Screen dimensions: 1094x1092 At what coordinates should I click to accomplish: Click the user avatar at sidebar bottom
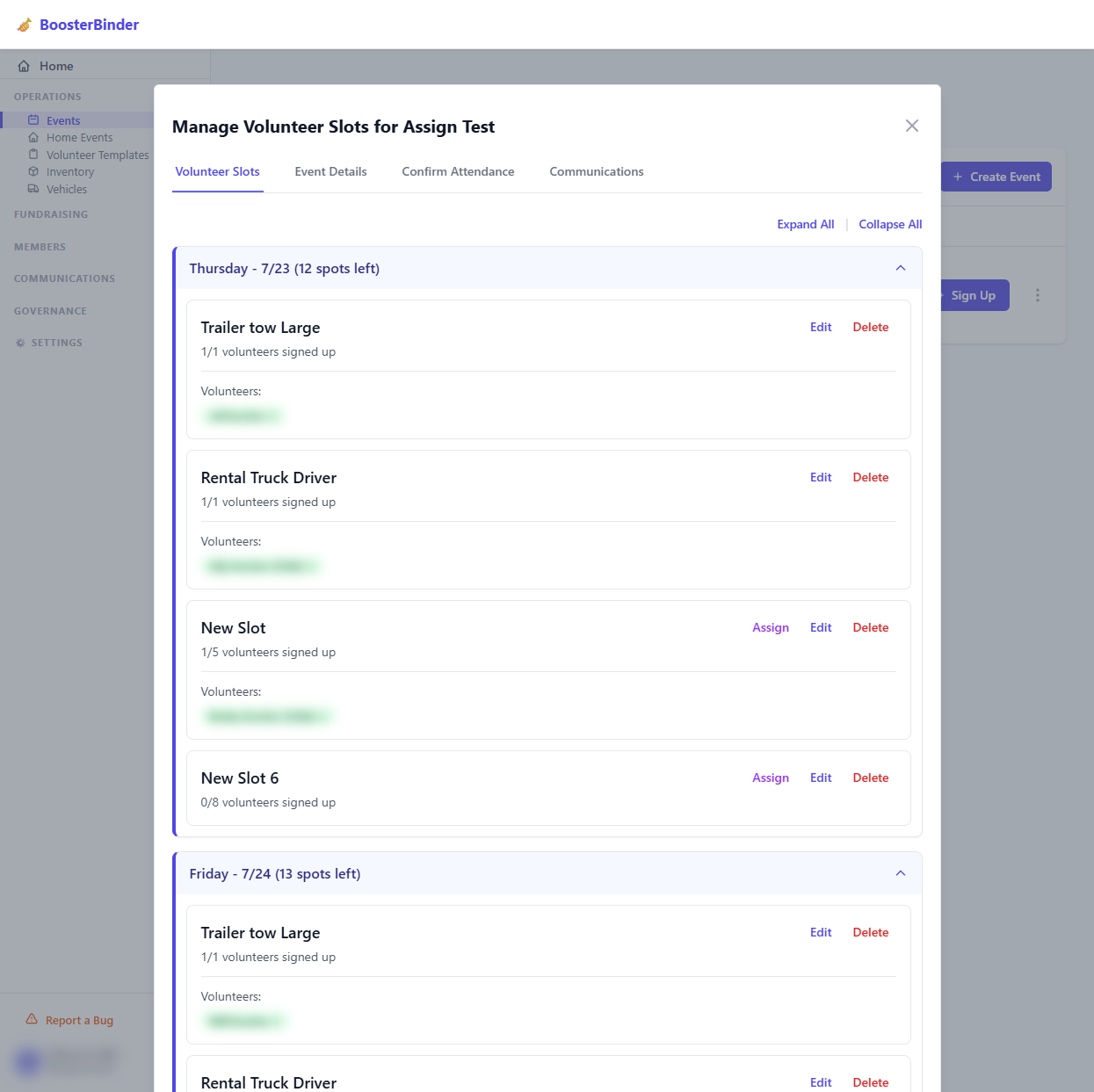click(x=28, y=1061)
